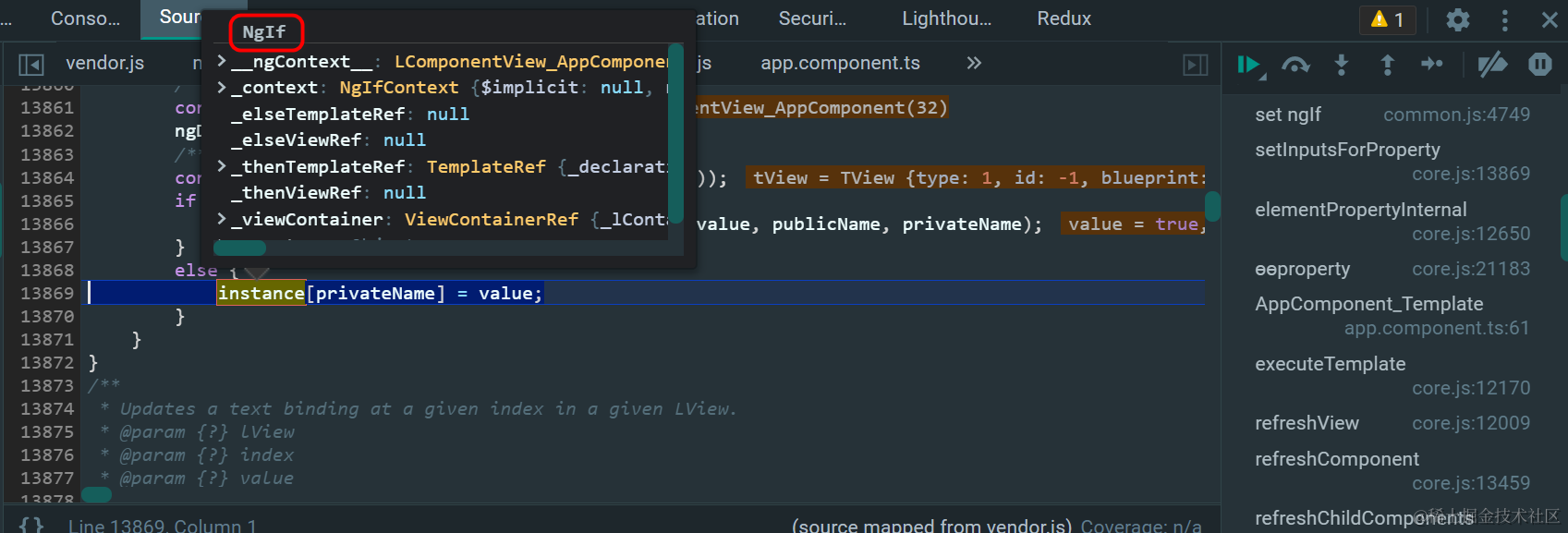Screen dimensions: 1568x533
Task: Show the file navigator sidebar
Action: (31, 64)
